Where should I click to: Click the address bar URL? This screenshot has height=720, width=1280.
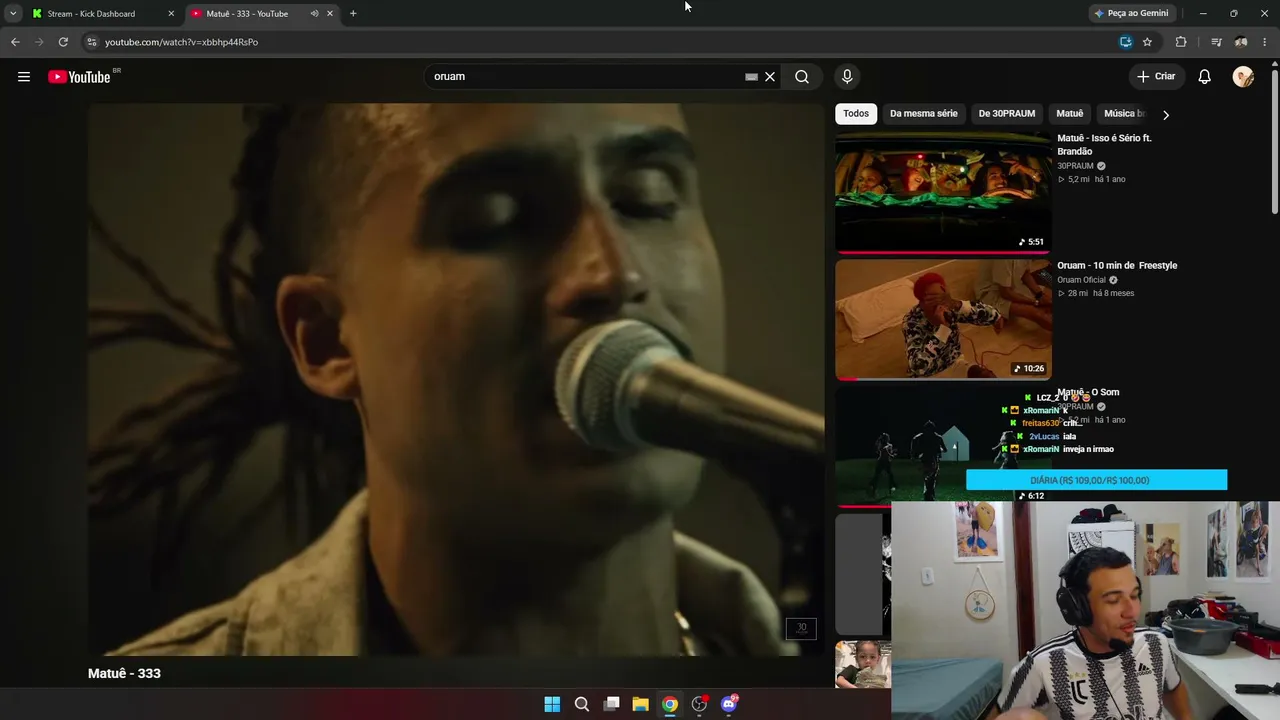181,42
